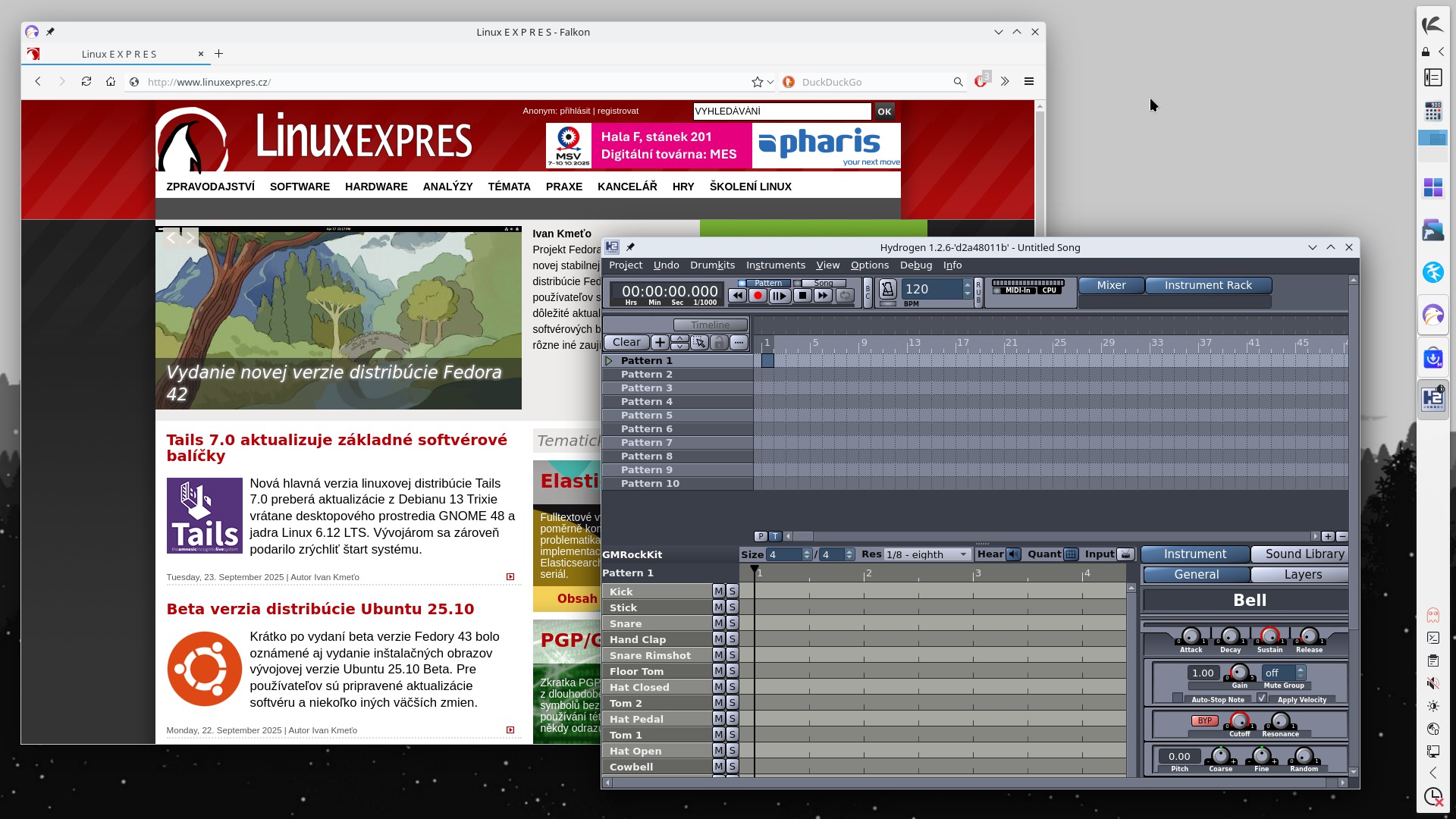Open the Falkon bookmark star dropdown arrow
Image resolution: width=1456 pixels, height=819 pixels.
click(x=770, y=82)
